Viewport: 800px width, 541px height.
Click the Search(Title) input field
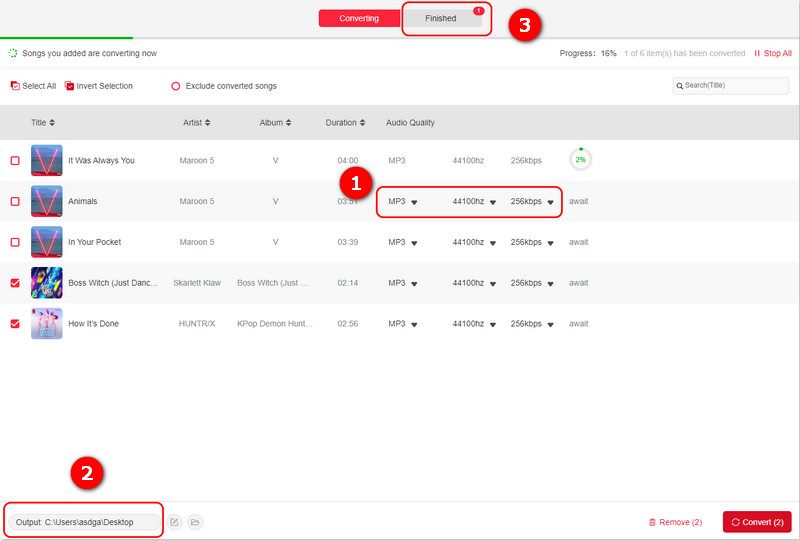(x=730, y=86)
